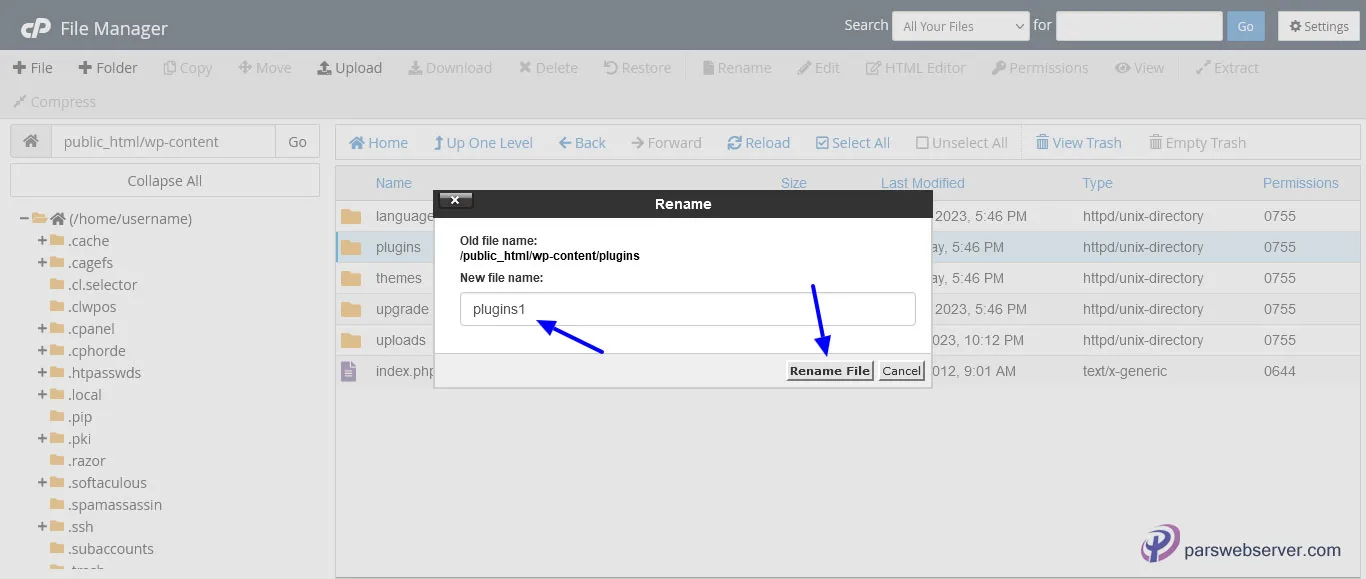Expand the .cache folder in tree
The width and height of the screenshot is (1366, 579).
tap(42, 241)
